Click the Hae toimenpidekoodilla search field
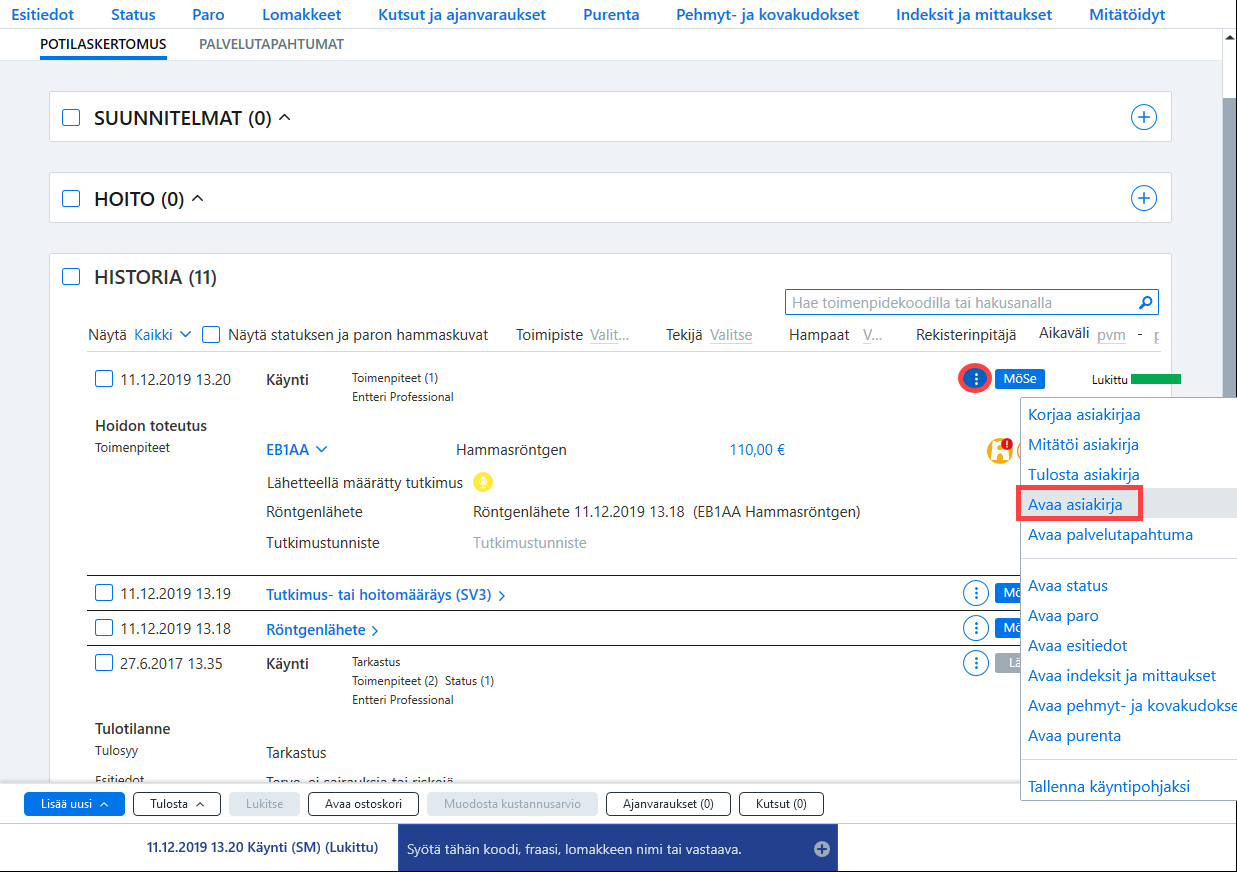The height and width of the screenshot is (872, 1237). 963,302
